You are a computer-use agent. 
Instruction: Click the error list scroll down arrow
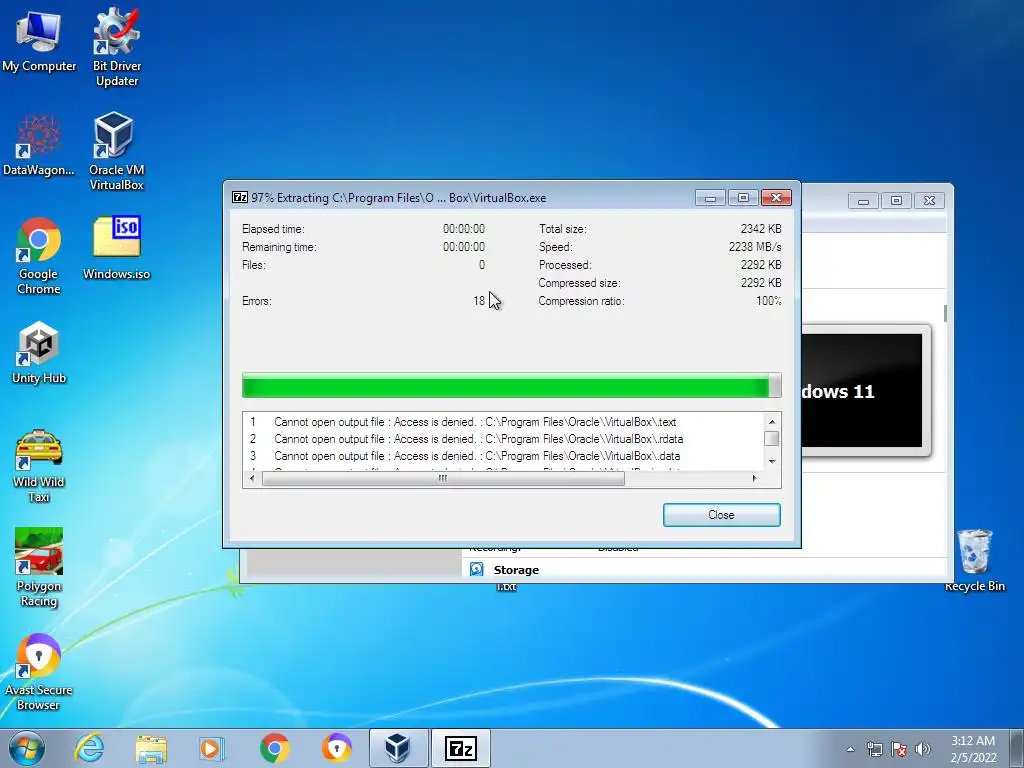click(x=771, y=462)
